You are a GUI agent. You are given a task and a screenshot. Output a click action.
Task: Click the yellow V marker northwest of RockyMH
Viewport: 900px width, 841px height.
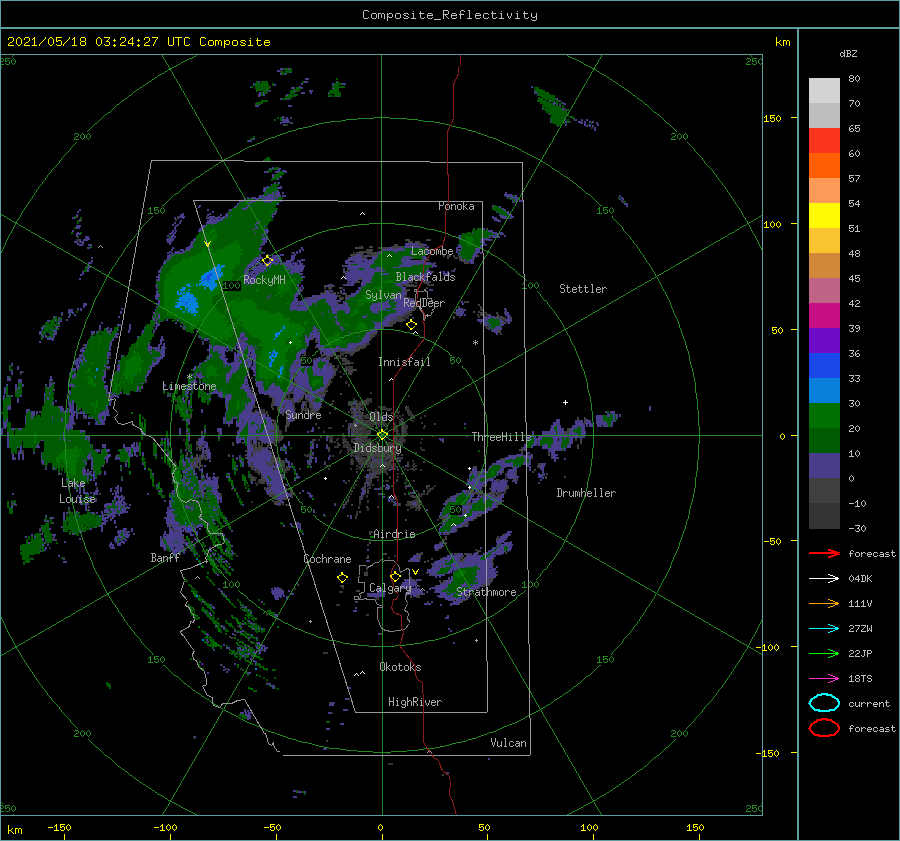pyautogui.click(x=208, y=245)
